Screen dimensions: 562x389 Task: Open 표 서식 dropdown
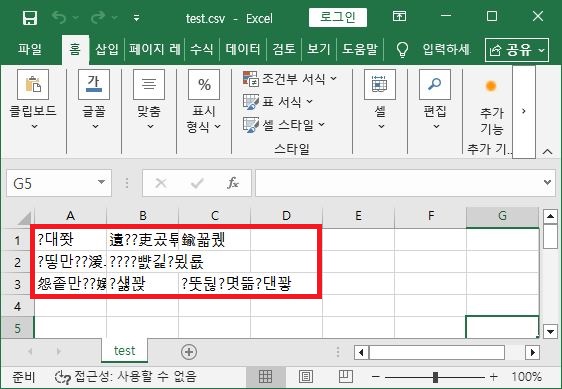(x=278, y=102)
